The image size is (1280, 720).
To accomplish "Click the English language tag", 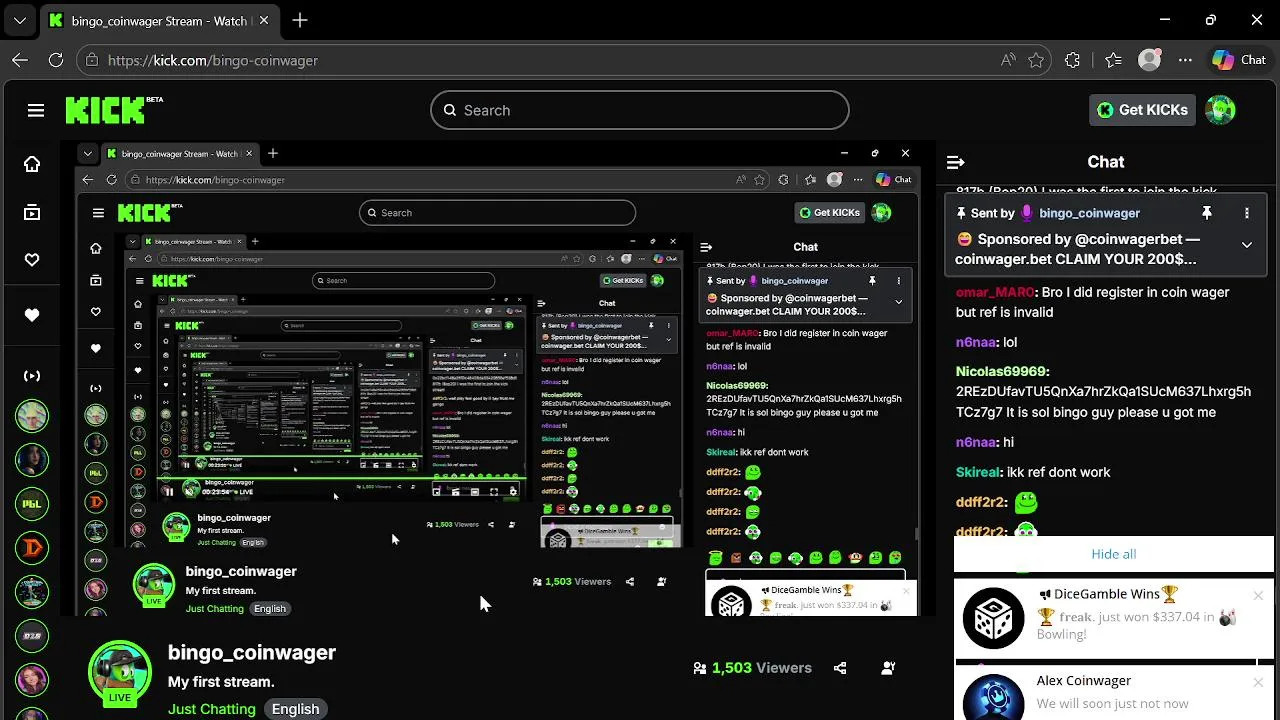I will 296,709.
